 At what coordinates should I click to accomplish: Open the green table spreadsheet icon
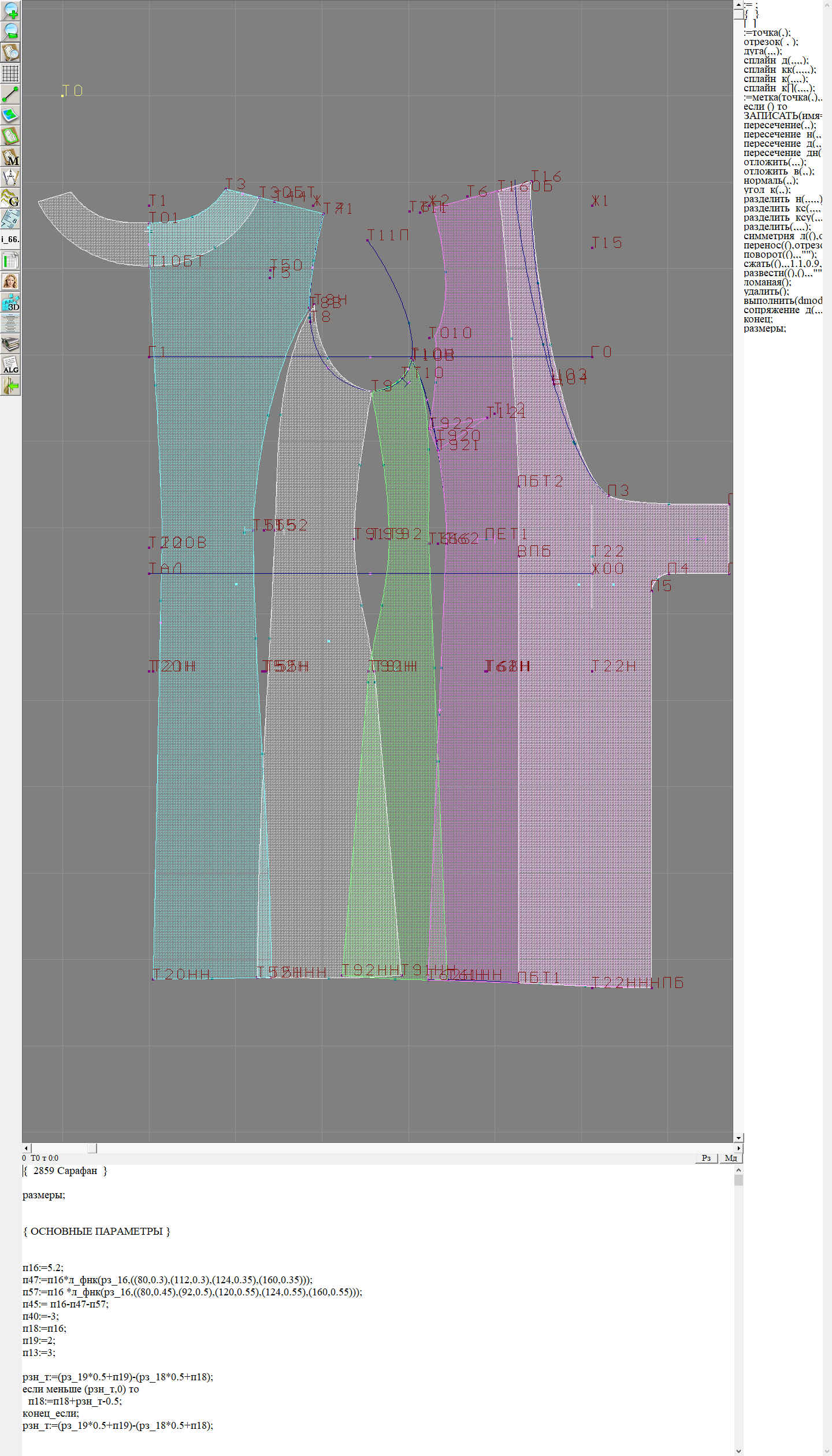coord(10,261)
